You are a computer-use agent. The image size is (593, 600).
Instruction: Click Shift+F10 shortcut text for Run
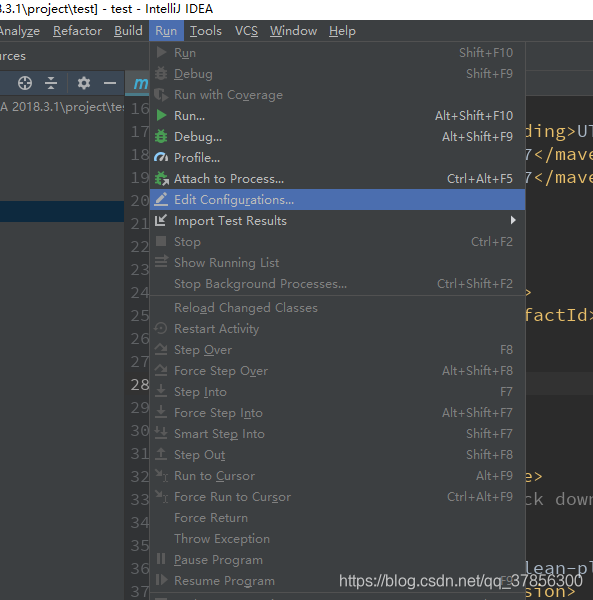click(x=486, y=52)
